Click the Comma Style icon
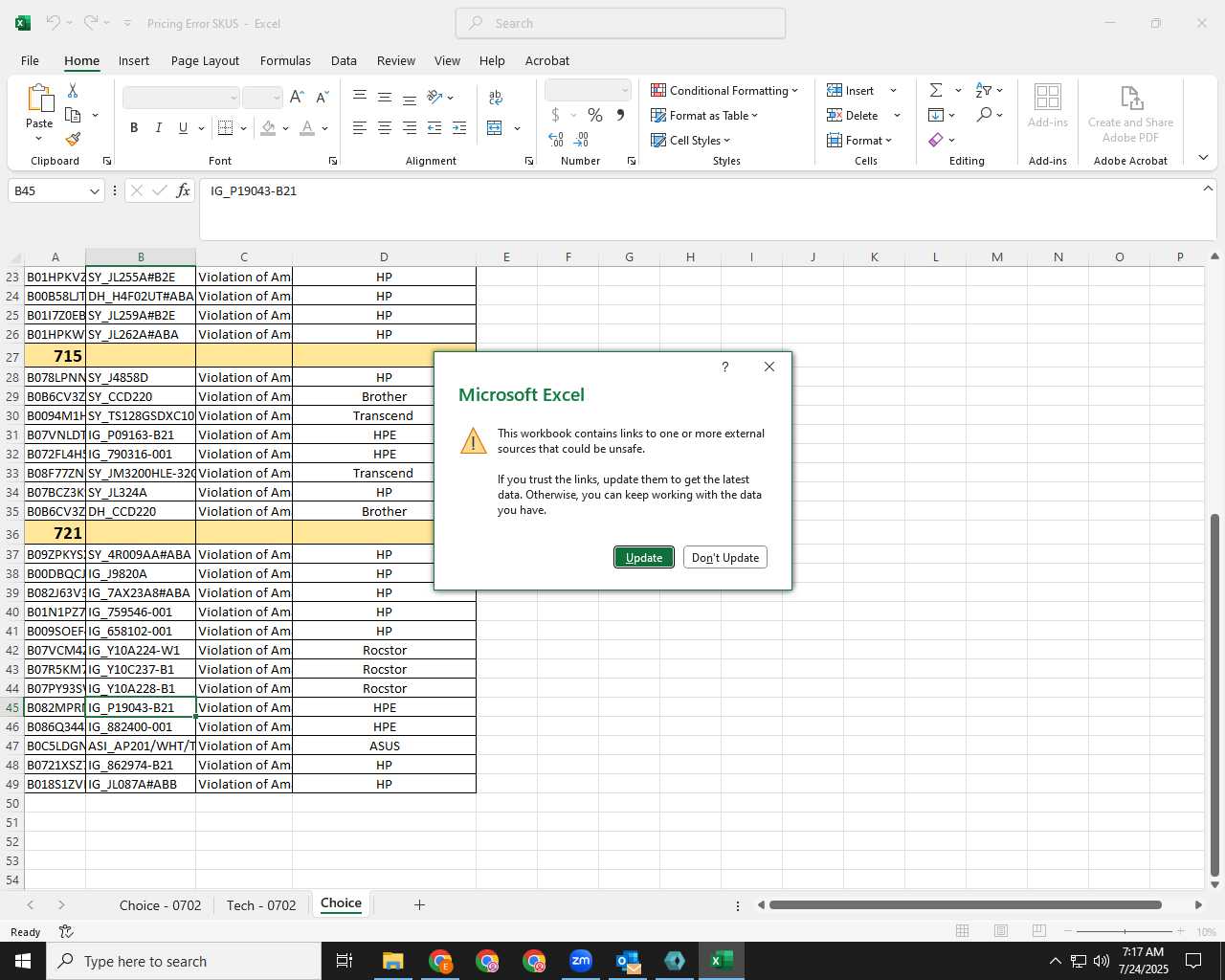 tap(620, 115)
